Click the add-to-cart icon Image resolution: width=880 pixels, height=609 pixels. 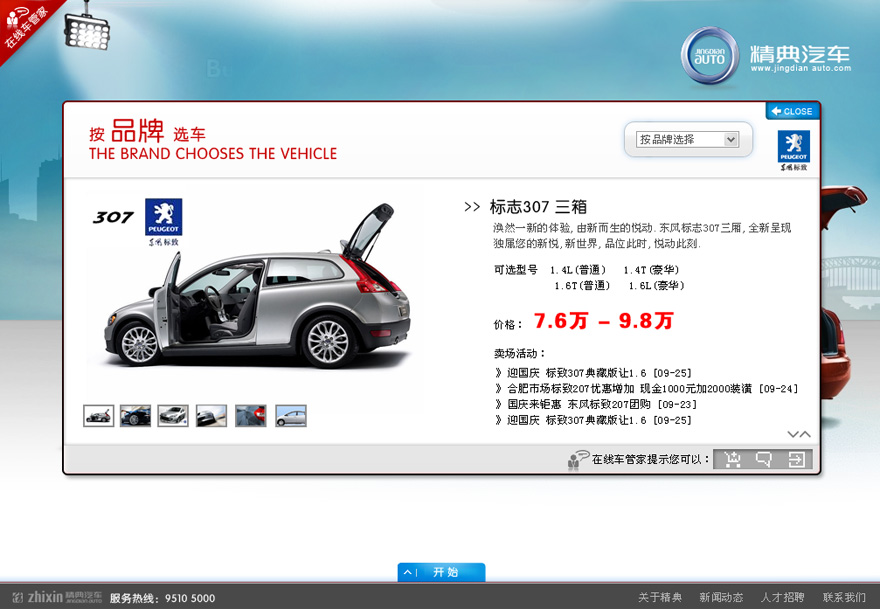(732, 459)
